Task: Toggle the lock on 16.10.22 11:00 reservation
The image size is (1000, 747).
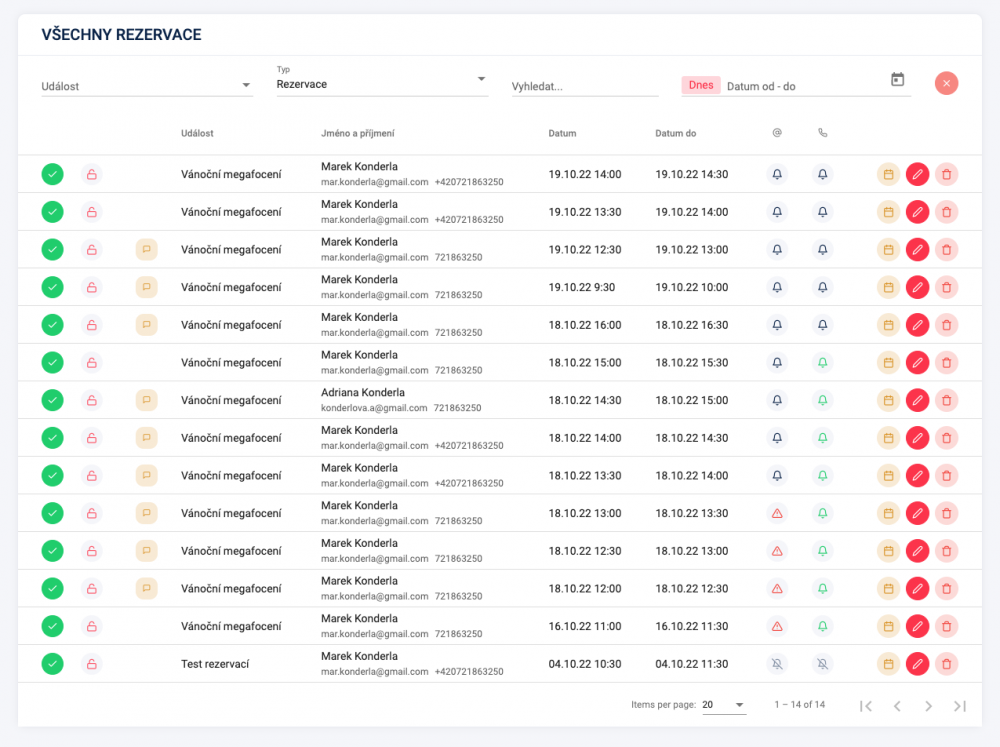Action: pos(92,626)
